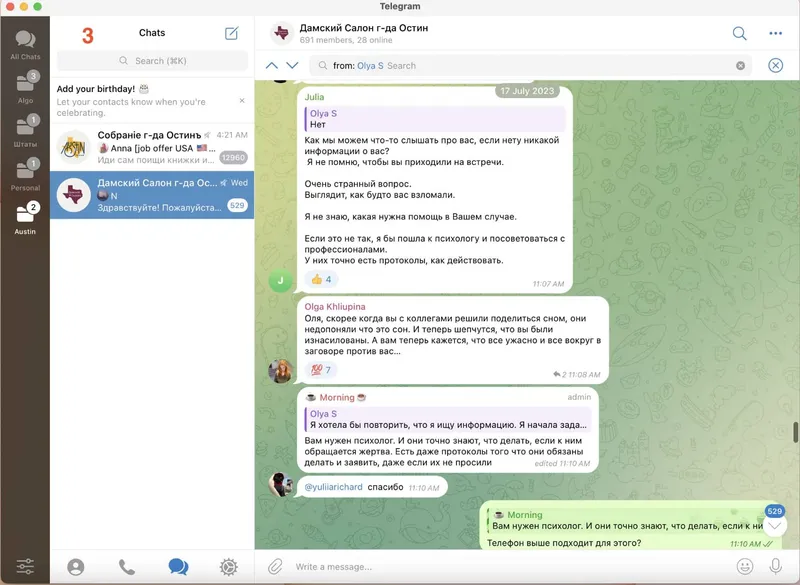This screenshot has height=585, width=800.
Task: Open the Contacts icon in bottom bar
Action: click(x=76, y=567)
